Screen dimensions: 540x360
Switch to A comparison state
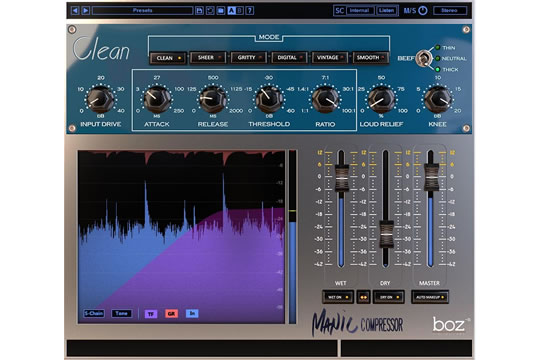pos(231,11)
